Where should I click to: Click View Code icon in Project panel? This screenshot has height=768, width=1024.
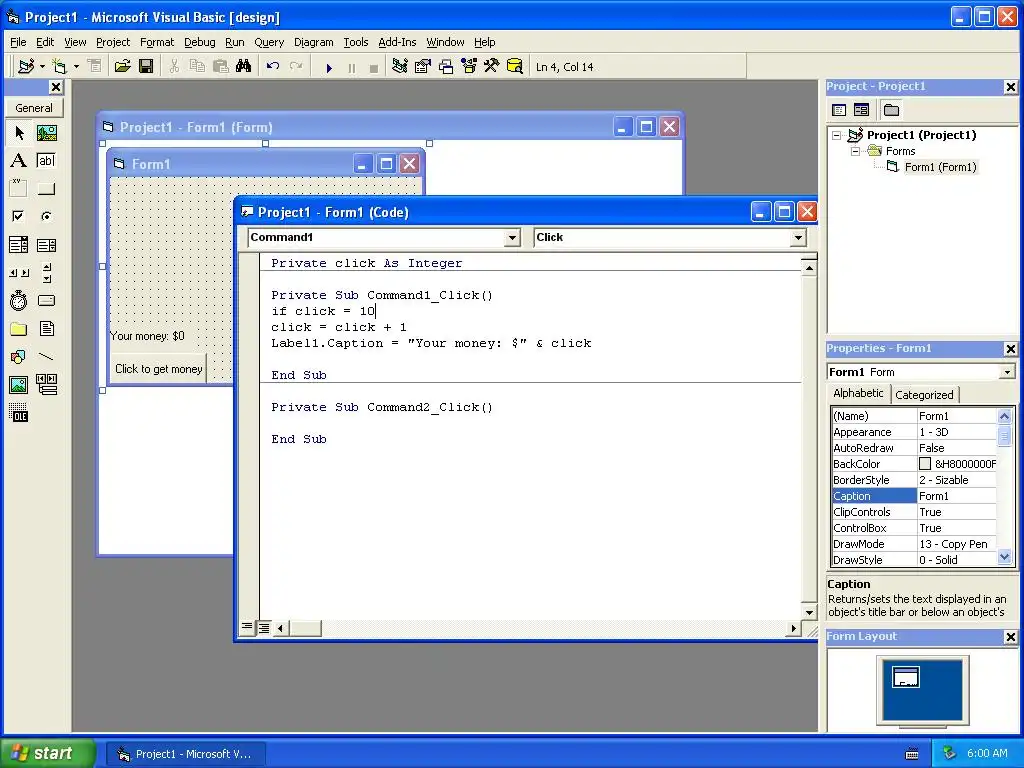[x=839, y=110]
